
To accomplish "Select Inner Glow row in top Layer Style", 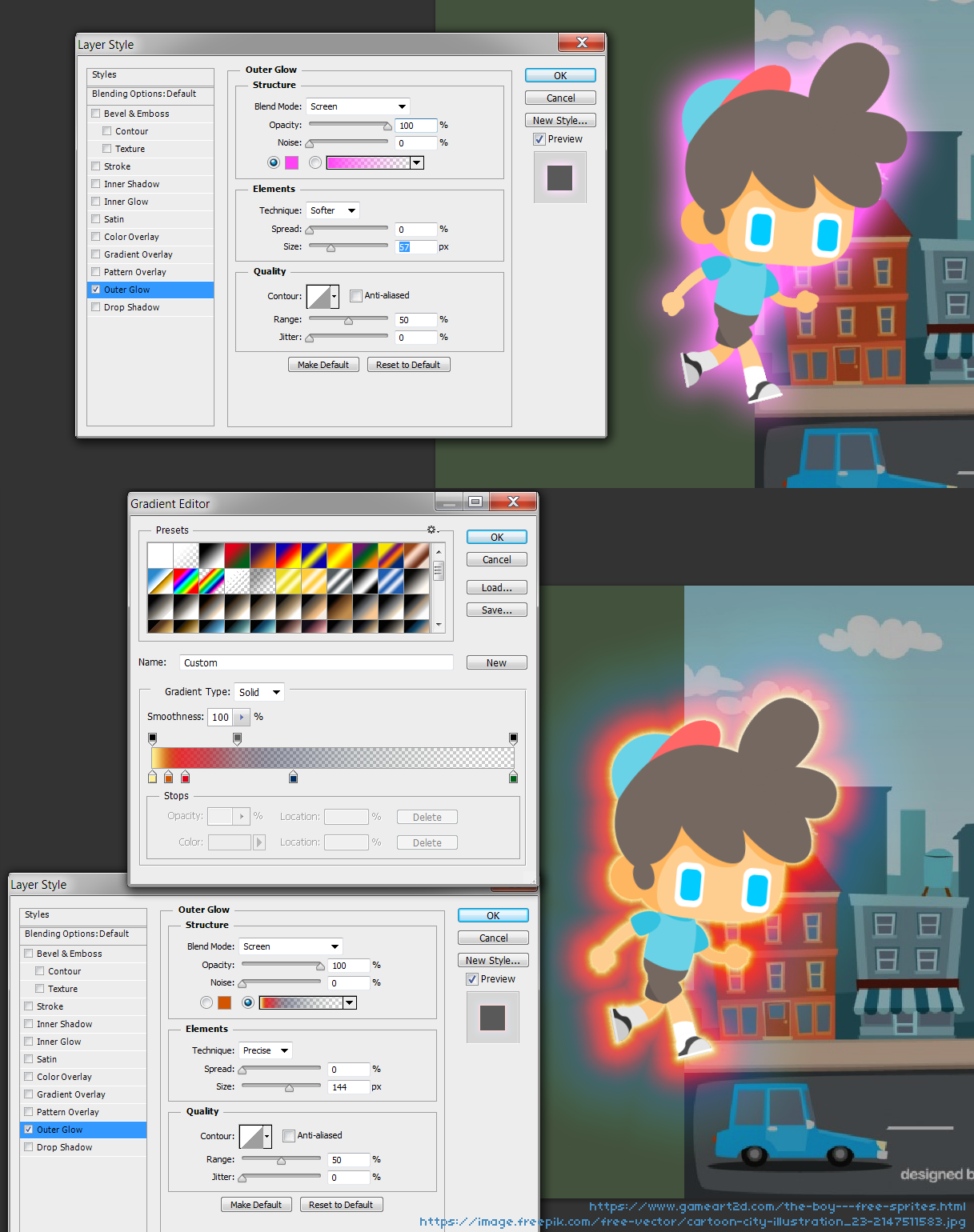I will pyautogui.click(x=150, y=202).
